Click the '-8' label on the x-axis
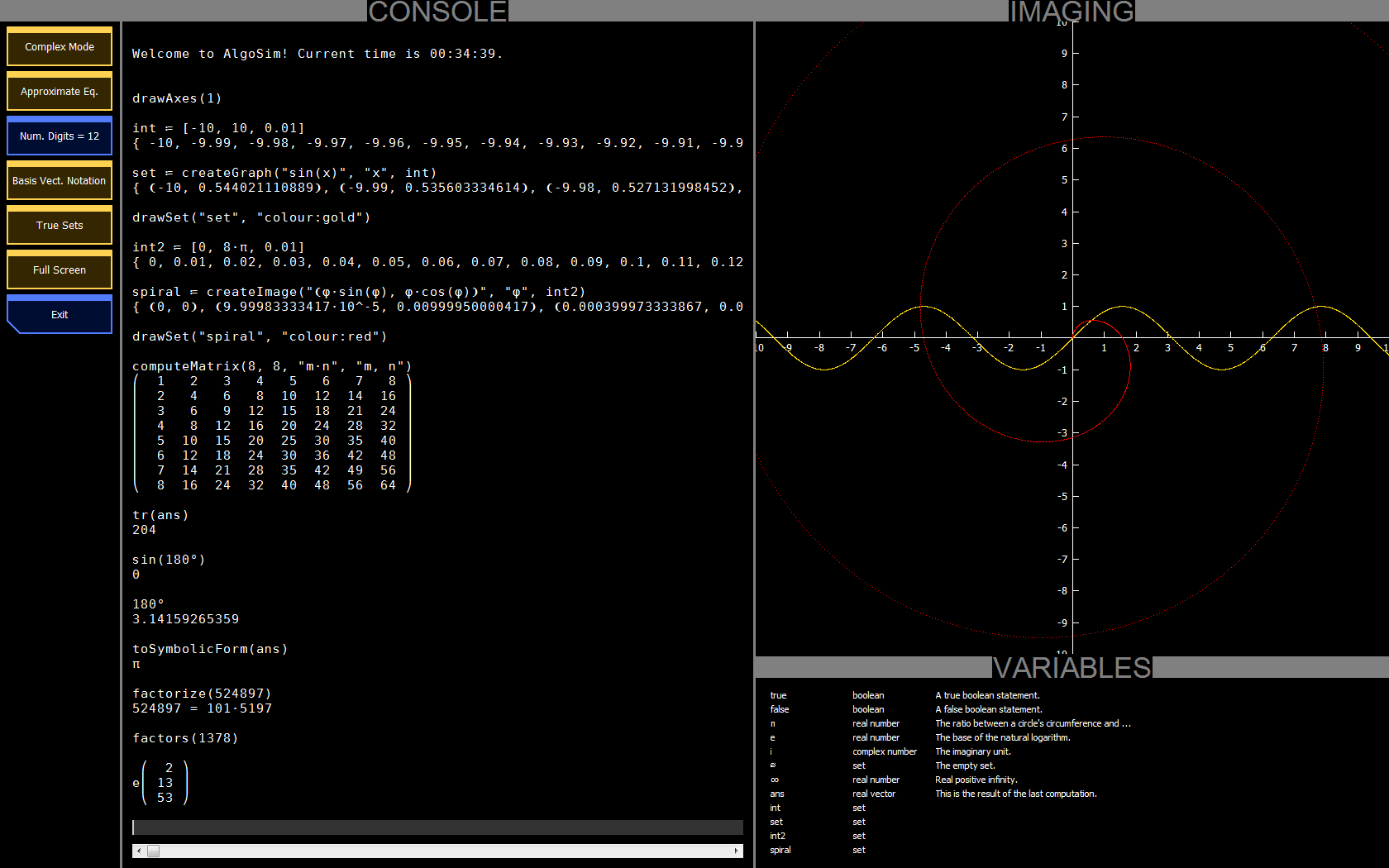The height and width of the screenshot is (868, 1389). click(819, 348)
